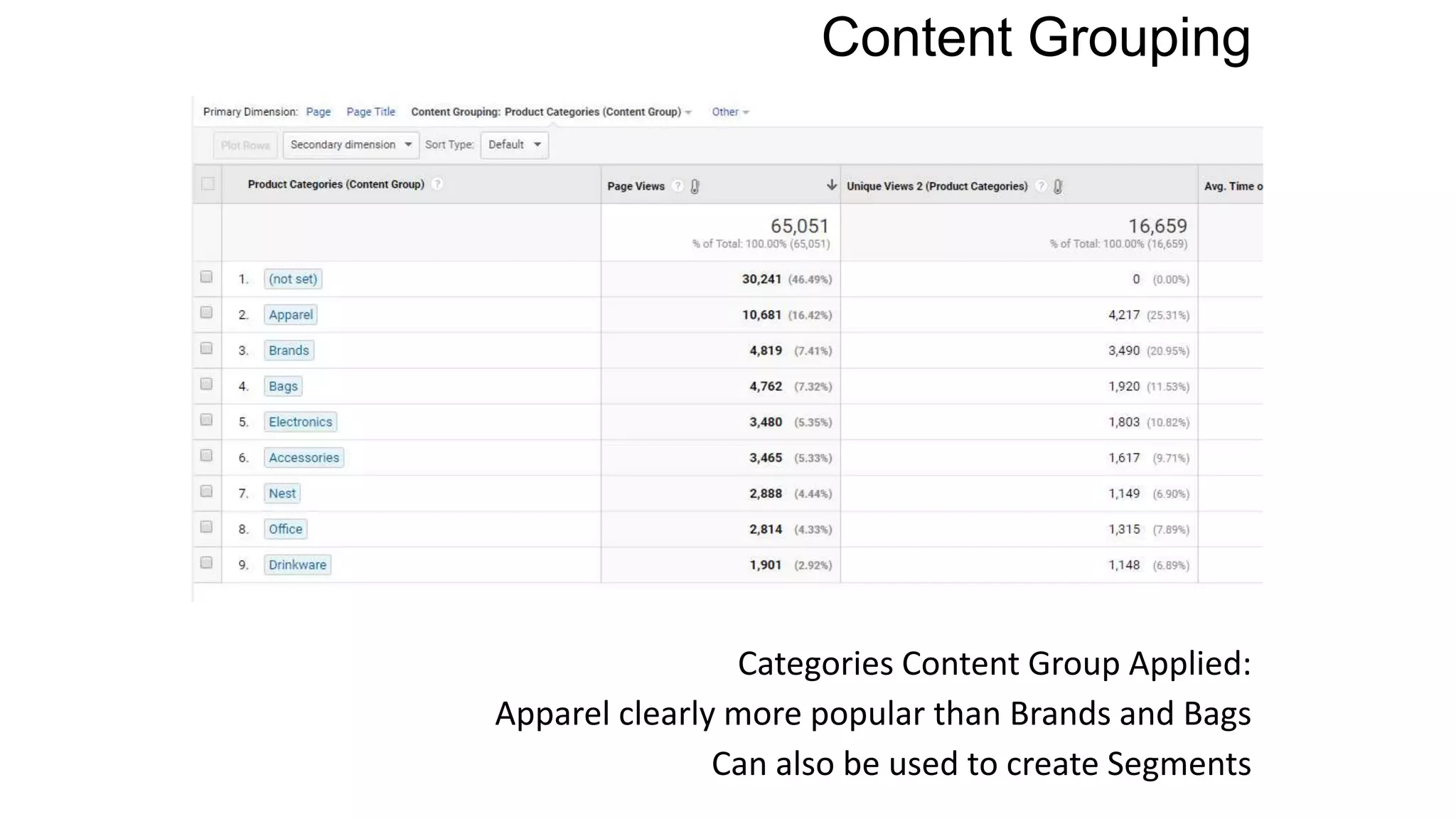Screen dimensions: 1456x819
Task: Click total page views 65,051
Action: tap(800, 226)
